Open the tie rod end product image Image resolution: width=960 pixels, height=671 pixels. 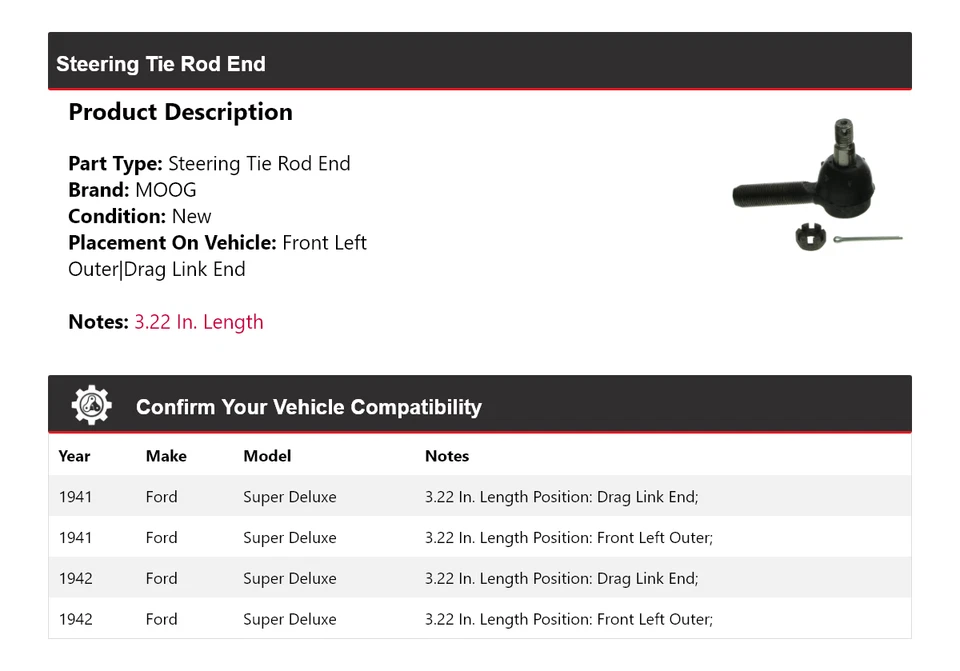816,185
